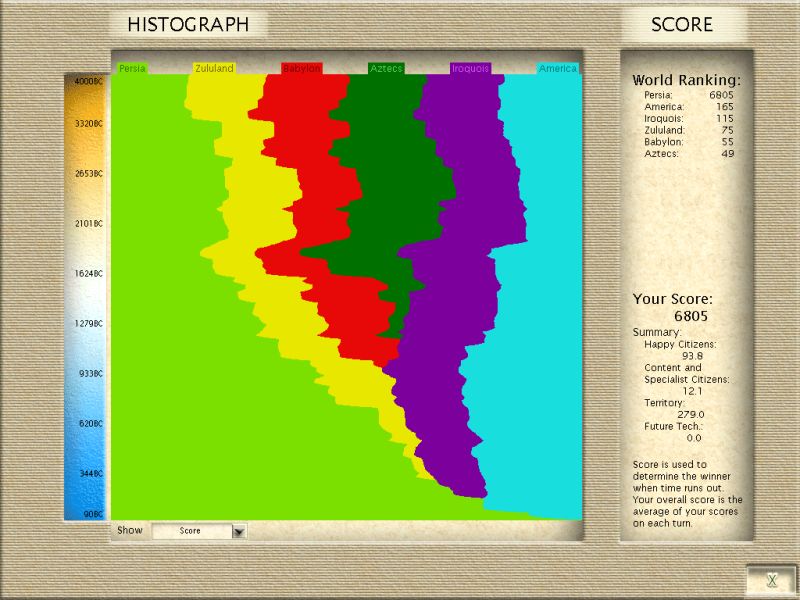The image size is (800, 600).
Task: Click the Happy Citizens label
Action: tap(680, 344)
